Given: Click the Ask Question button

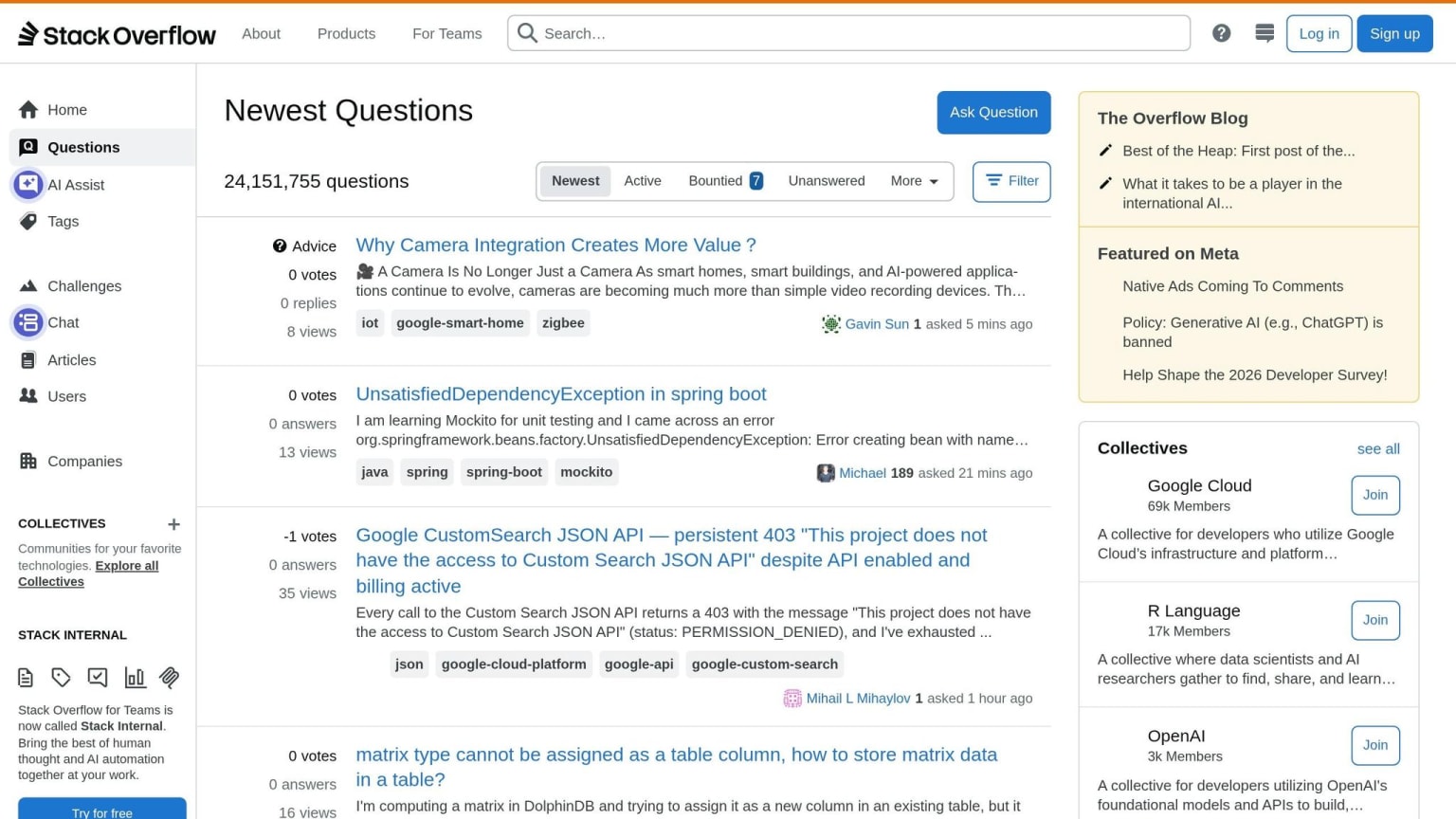Looking at the screenshot, I should 993,112.
